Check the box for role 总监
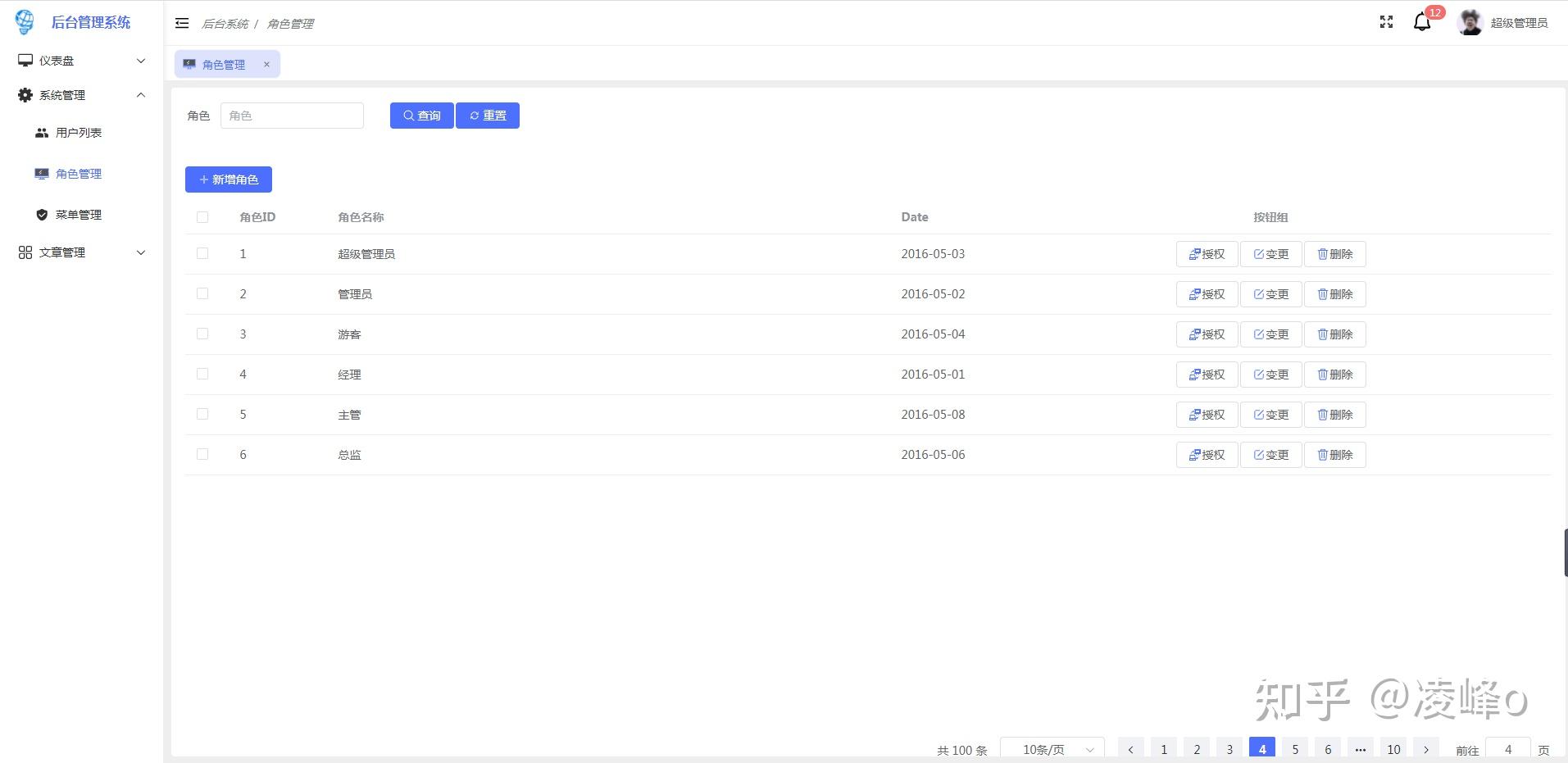The image size is (1568, 763). pyautogui.click(x=202, y=454)
